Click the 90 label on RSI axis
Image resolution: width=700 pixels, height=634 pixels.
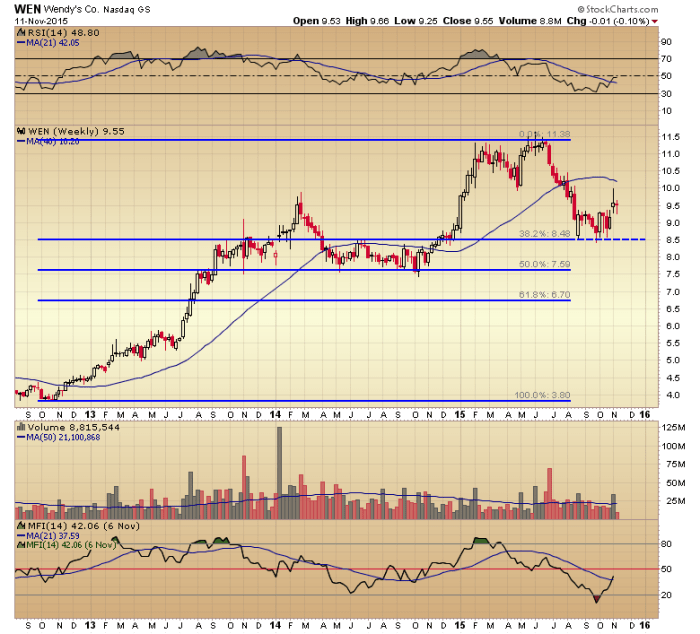click(666, 42)
